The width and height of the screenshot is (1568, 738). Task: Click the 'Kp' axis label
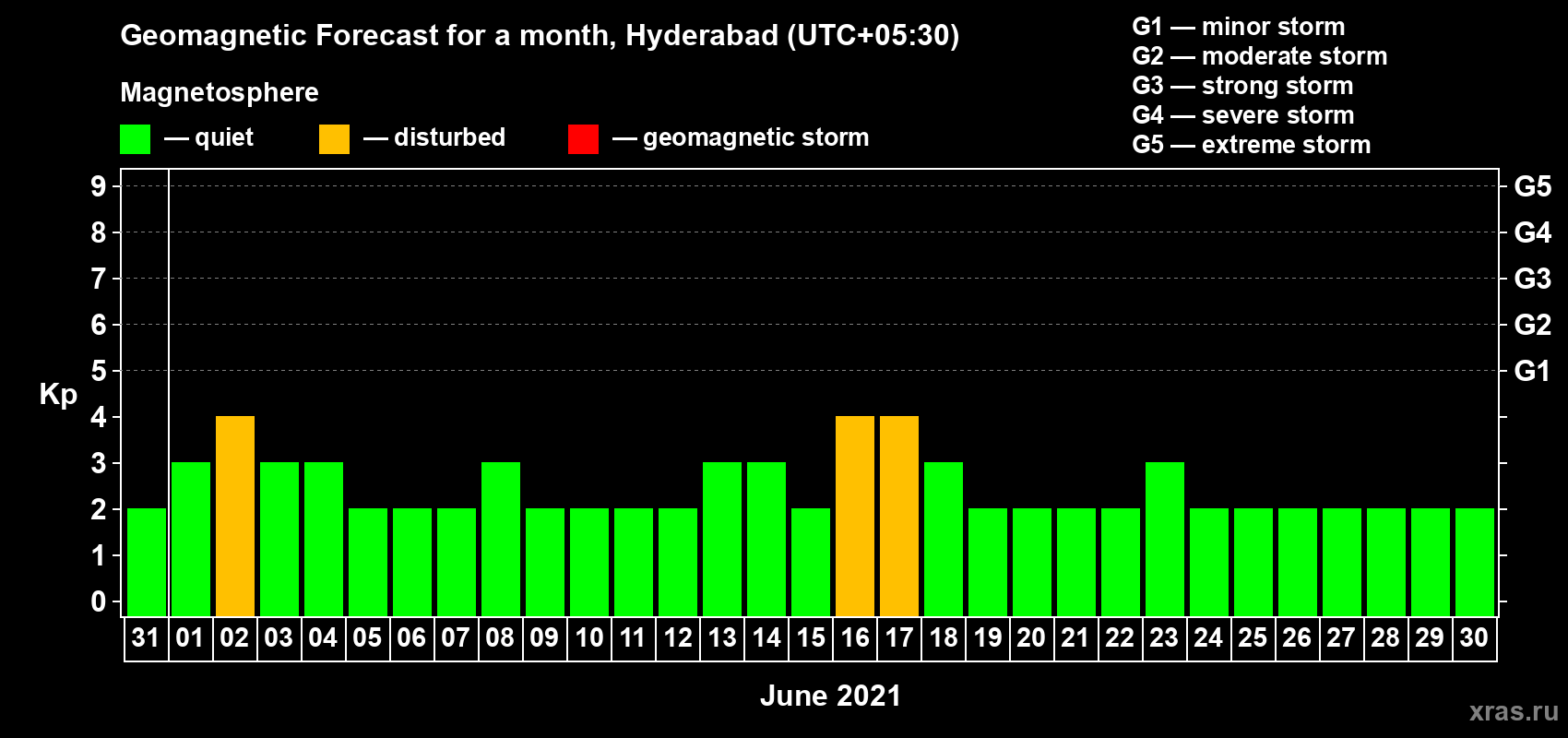point(58,395)
